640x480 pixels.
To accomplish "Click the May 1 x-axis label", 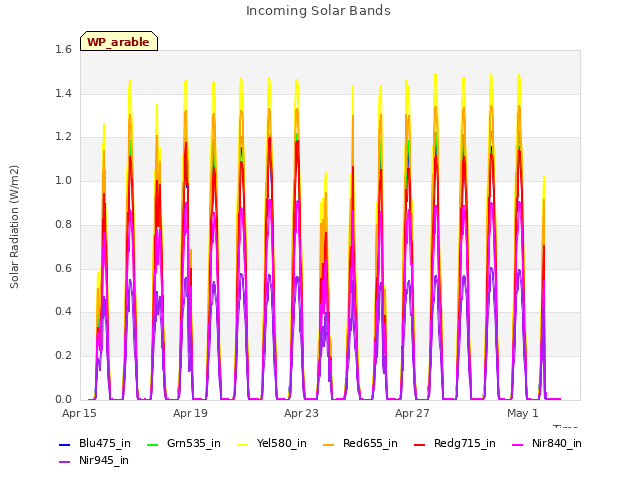I will [x=523, y=413].
